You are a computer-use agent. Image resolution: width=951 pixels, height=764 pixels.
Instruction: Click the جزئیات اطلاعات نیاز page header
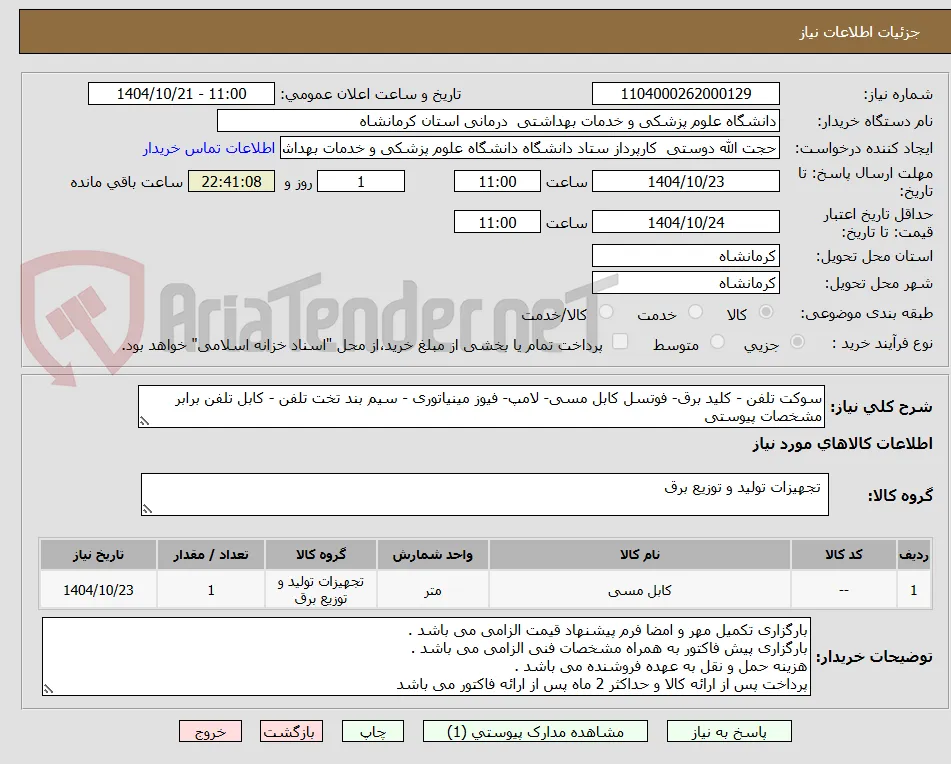tap(859, 32)
